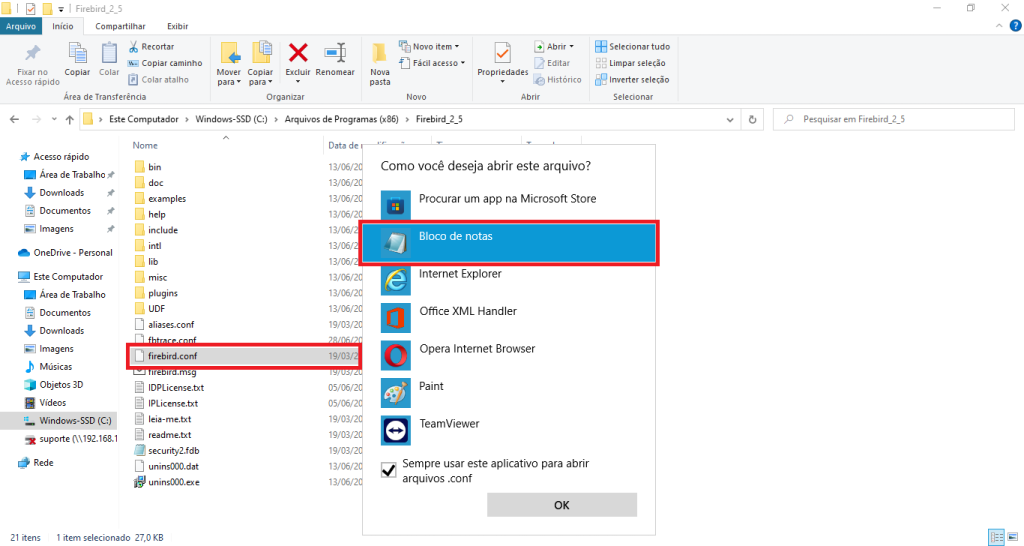The image size is (1024, 546).
Task: Click the Renomear icon in ribbon
Action: pyautogui.click(x=334, y=53)
